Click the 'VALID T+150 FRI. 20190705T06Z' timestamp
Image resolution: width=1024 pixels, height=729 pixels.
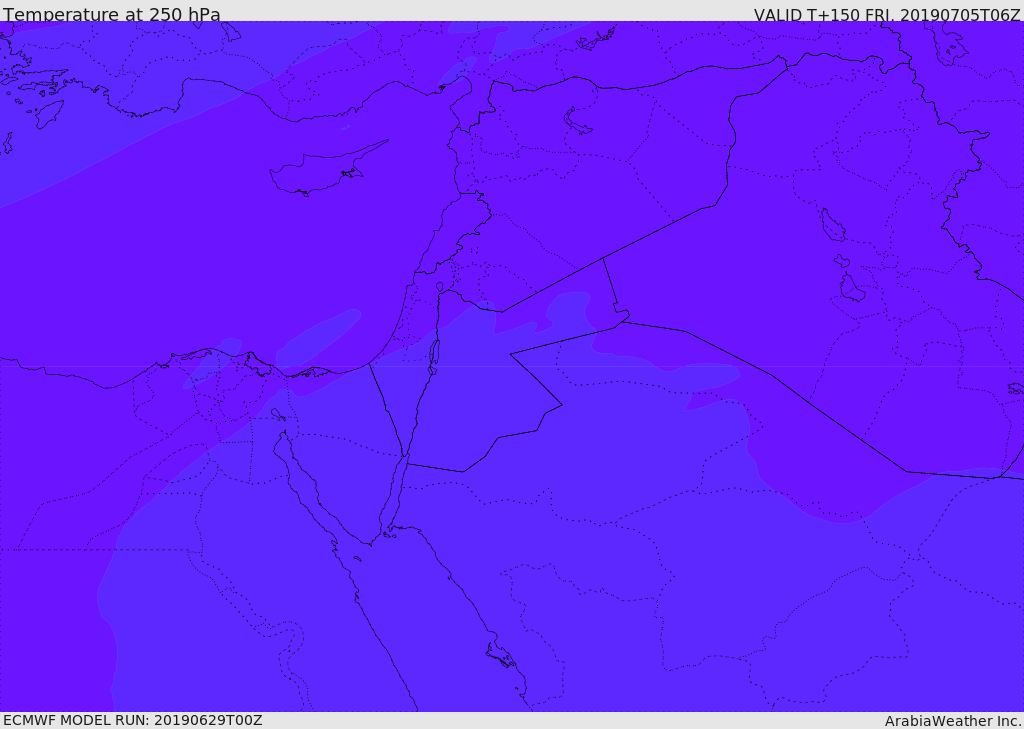coord(887,15)
